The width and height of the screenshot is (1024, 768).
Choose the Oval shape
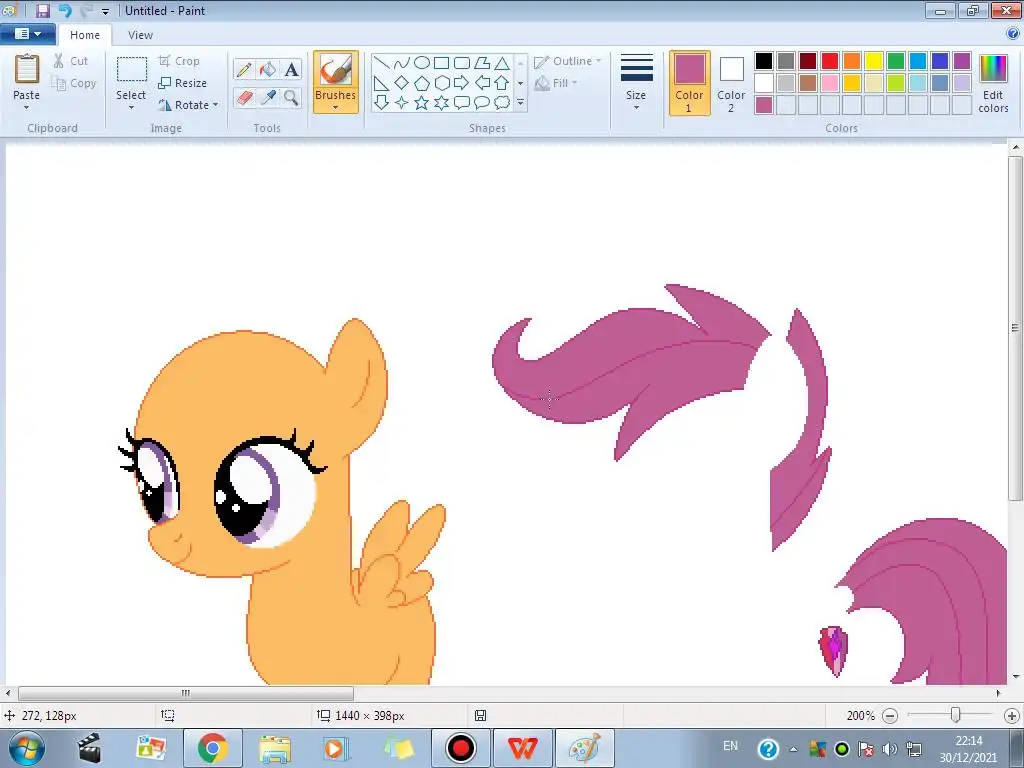pos(422,63)
